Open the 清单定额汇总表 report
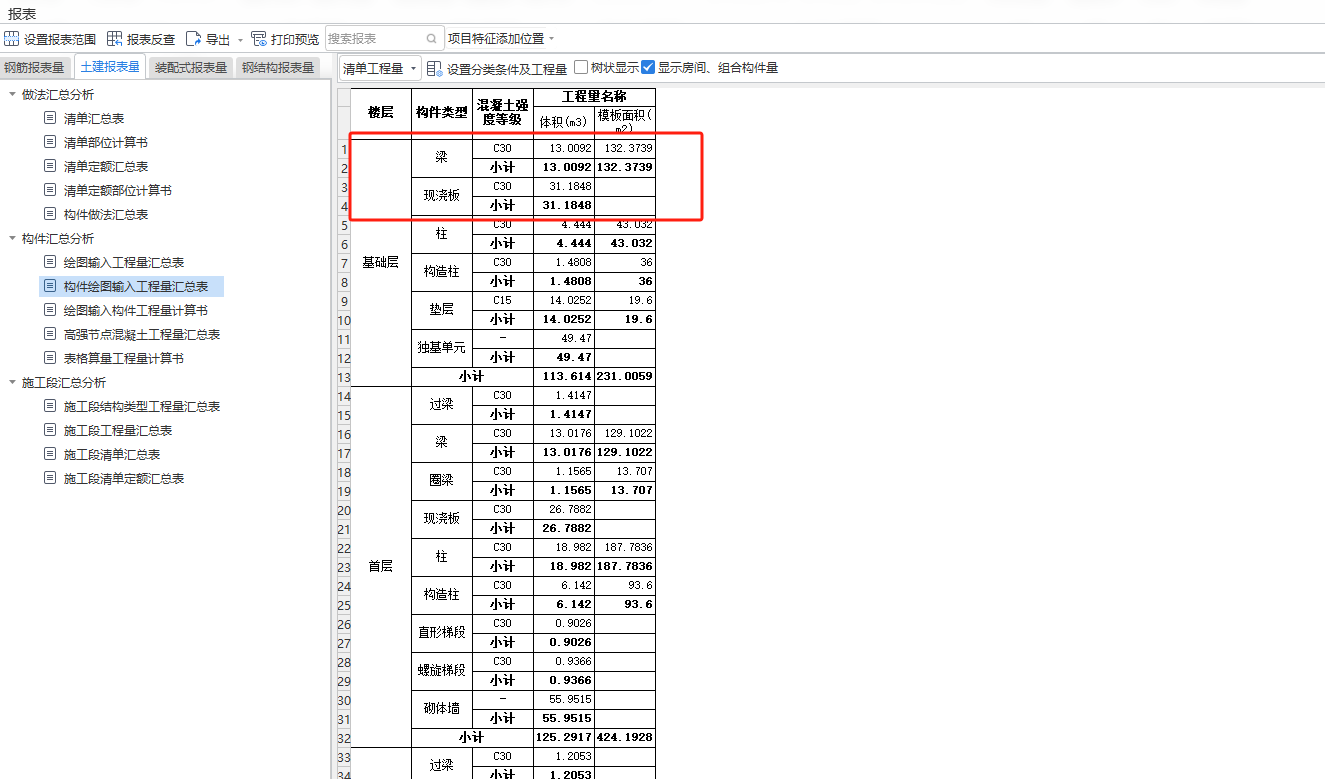 106,166
